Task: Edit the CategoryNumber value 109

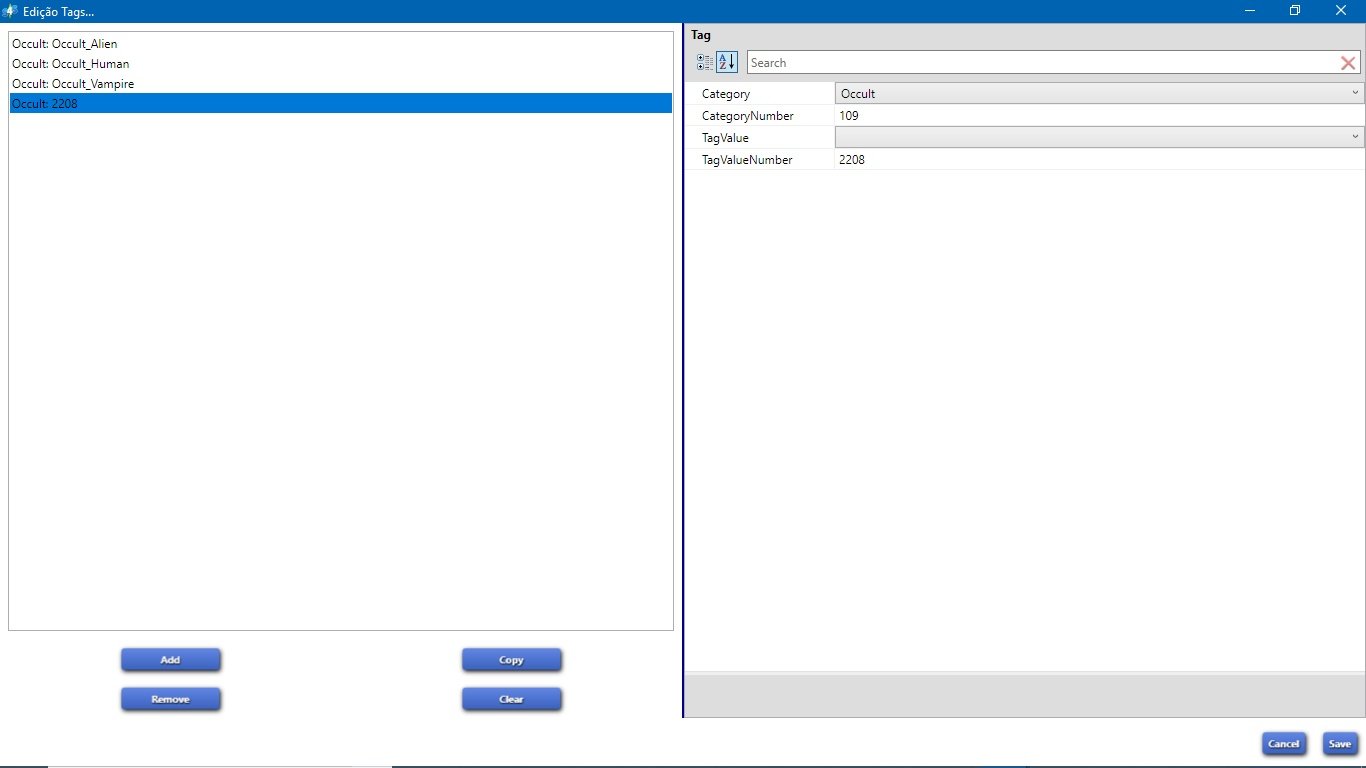Action: (x=1100, y=116)
